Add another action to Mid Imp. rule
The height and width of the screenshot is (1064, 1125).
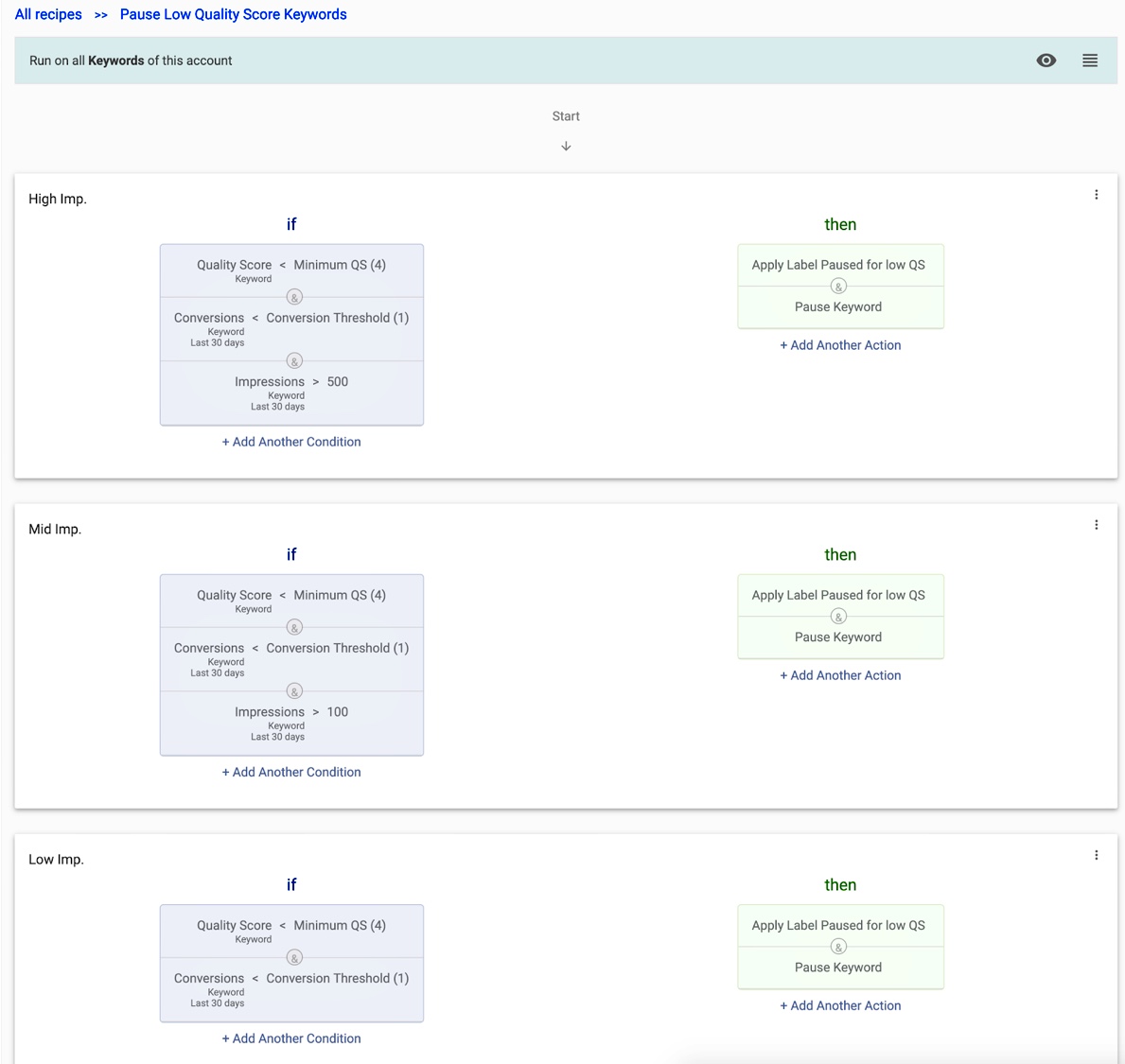coord(840,675)
